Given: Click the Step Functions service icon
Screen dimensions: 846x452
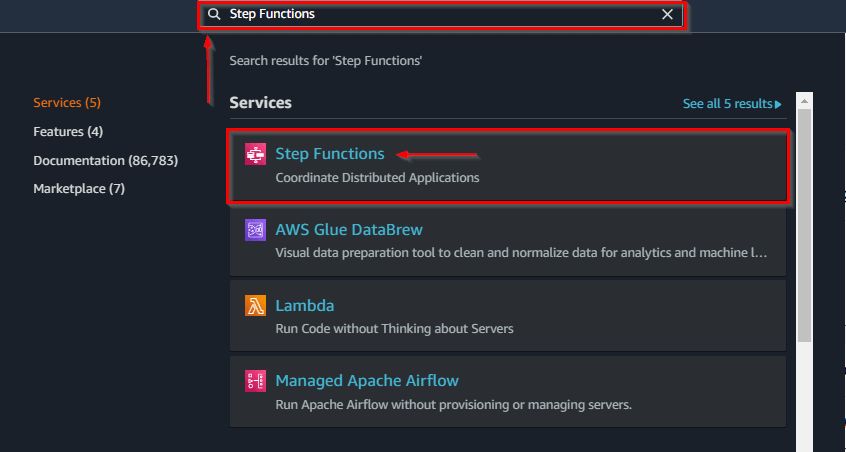Looking at the screenshot, I should point(255,155).
